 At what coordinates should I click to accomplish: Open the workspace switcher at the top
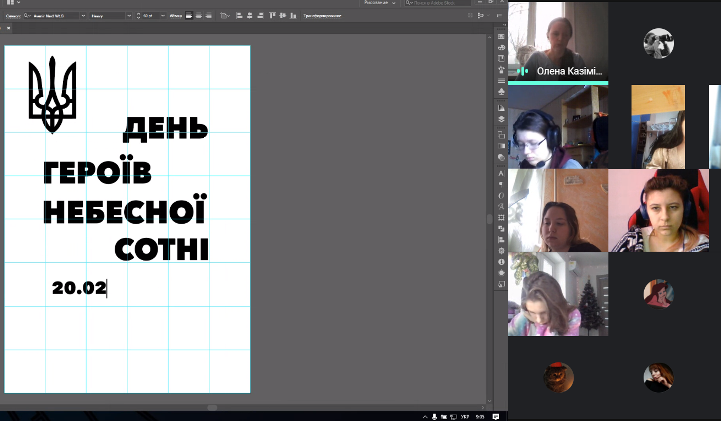383,4
